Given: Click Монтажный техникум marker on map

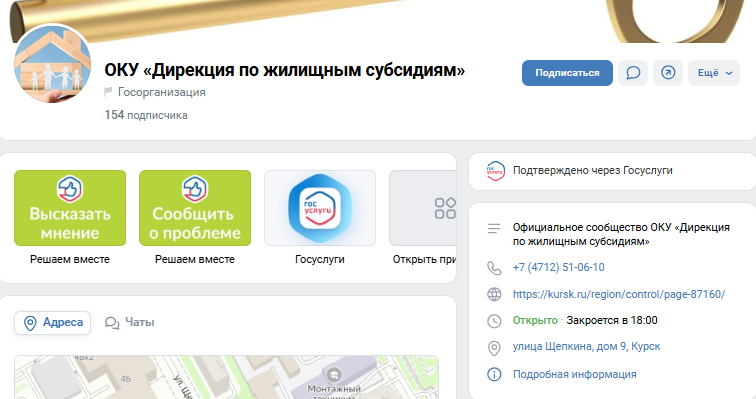Looking at the screenshot, I should [x=334, y=374].
